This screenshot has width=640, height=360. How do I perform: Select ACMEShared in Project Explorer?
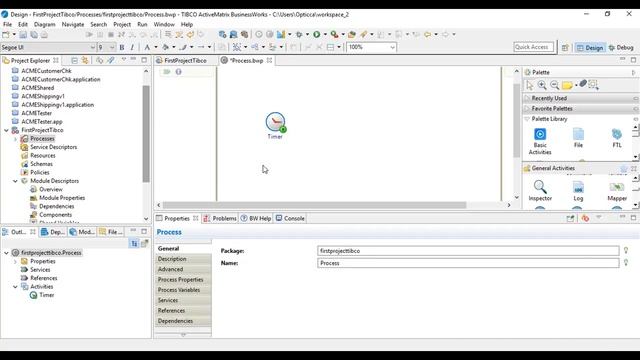[x=38, y=88]
